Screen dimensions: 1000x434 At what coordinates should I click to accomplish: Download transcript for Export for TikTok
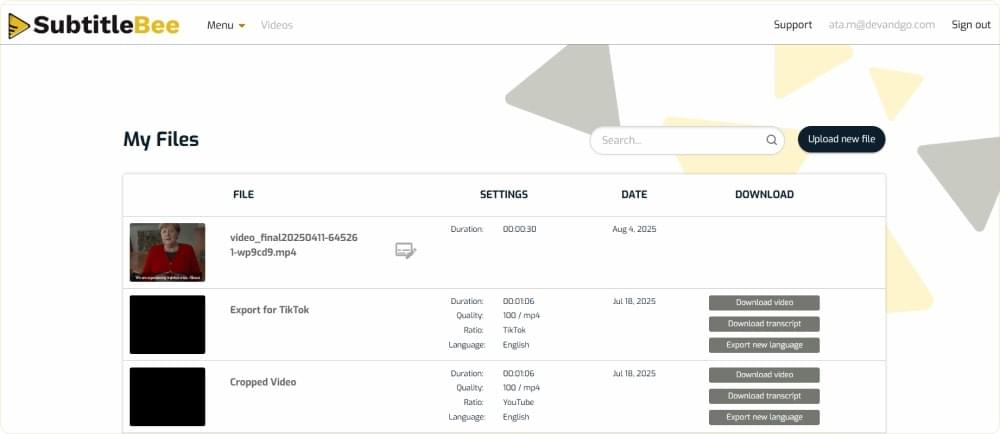764,324
